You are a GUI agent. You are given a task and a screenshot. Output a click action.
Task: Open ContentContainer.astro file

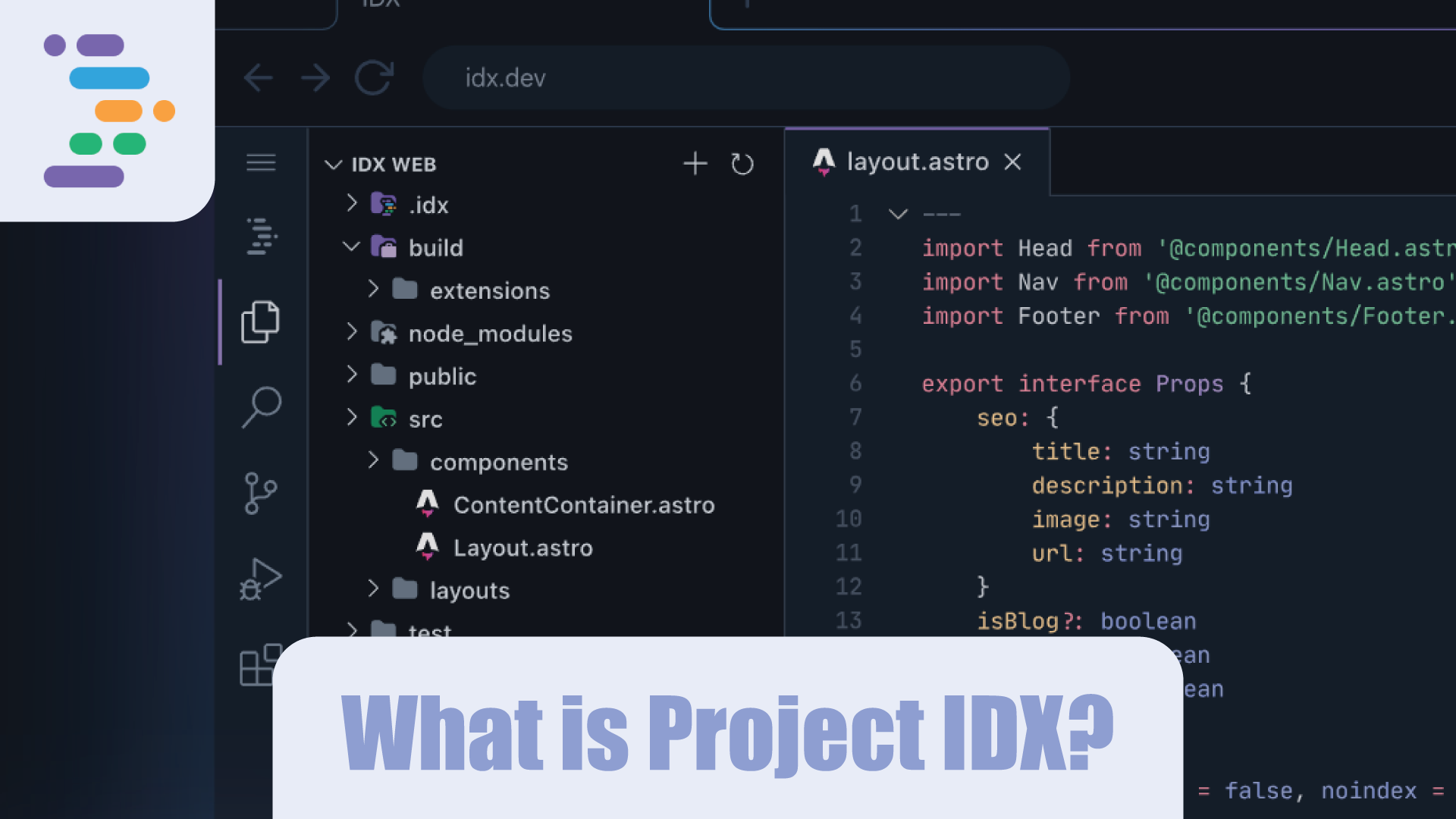click(584, 505)
